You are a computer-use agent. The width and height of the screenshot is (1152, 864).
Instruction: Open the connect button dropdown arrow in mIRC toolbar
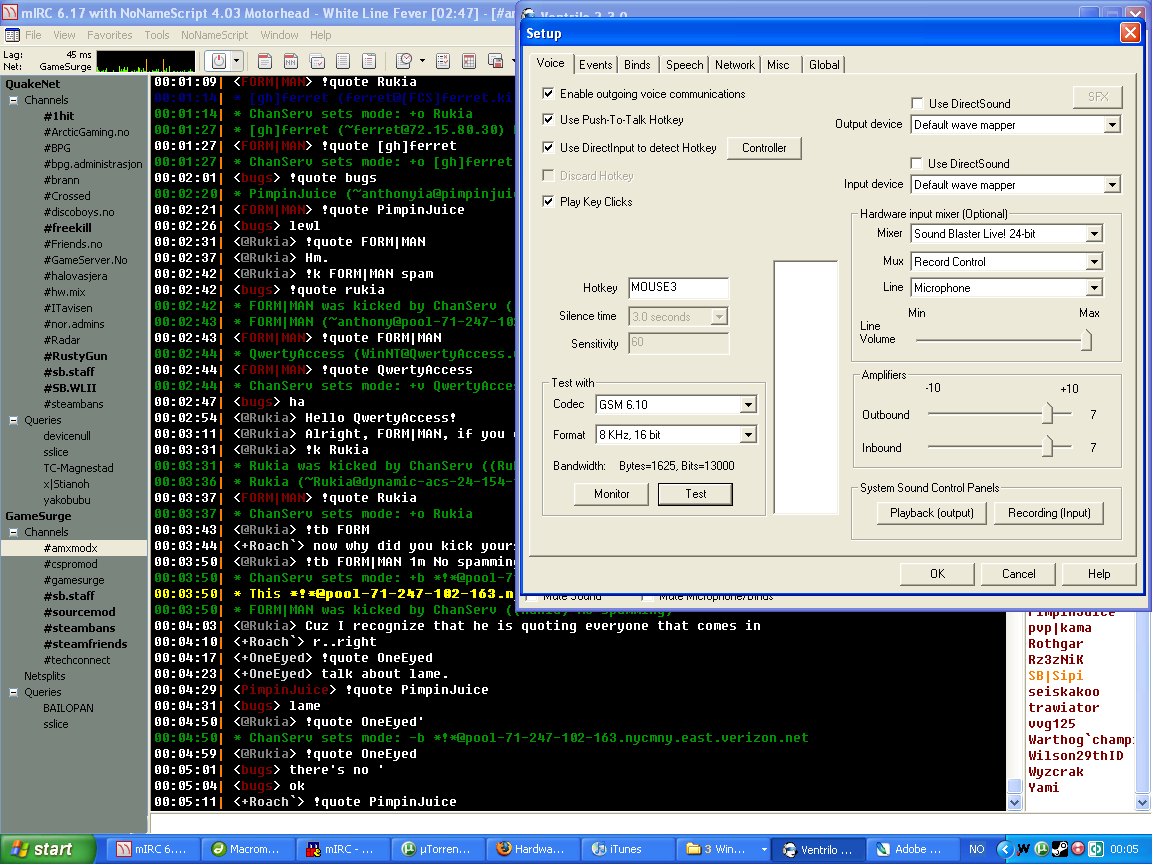[237, 61]
